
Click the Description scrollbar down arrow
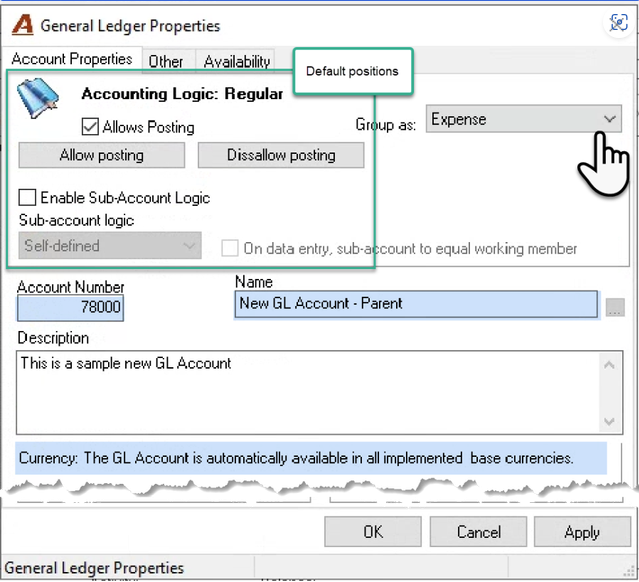click(x=609, y=421)
